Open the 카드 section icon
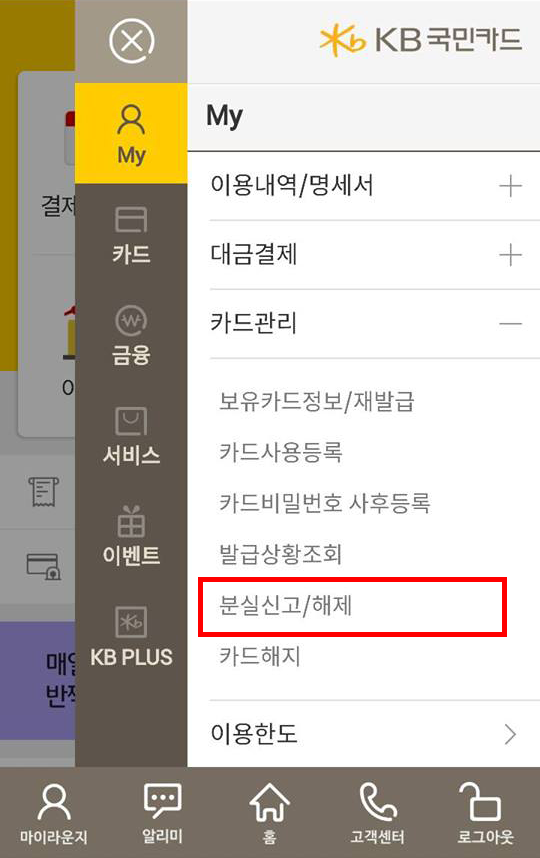This screenshot has height=858, width=540. coord(131,219)
